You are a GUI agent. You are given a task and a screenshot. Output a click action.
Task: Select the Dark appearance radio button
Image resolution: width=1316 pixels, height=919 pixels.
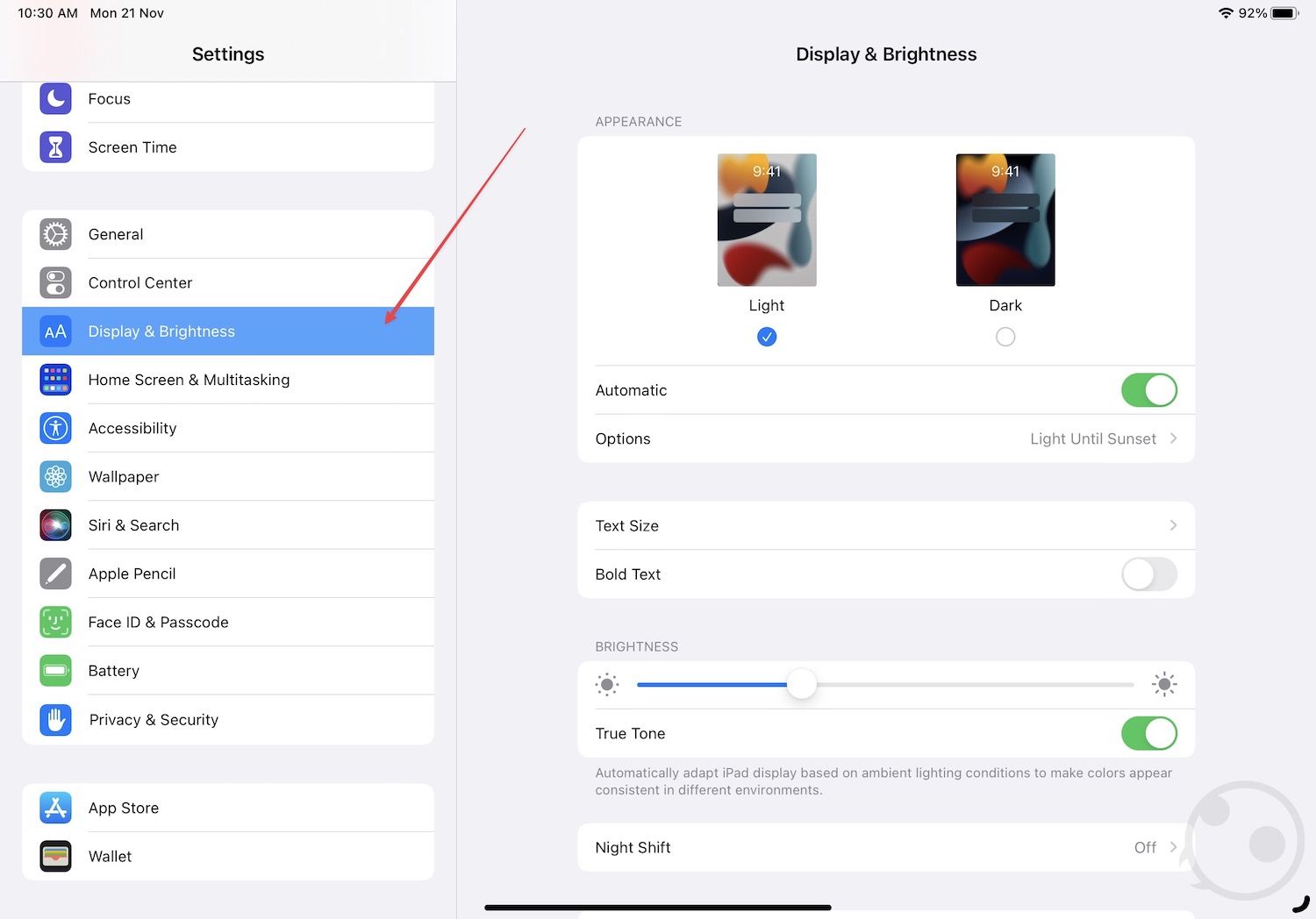(1005, 337)
